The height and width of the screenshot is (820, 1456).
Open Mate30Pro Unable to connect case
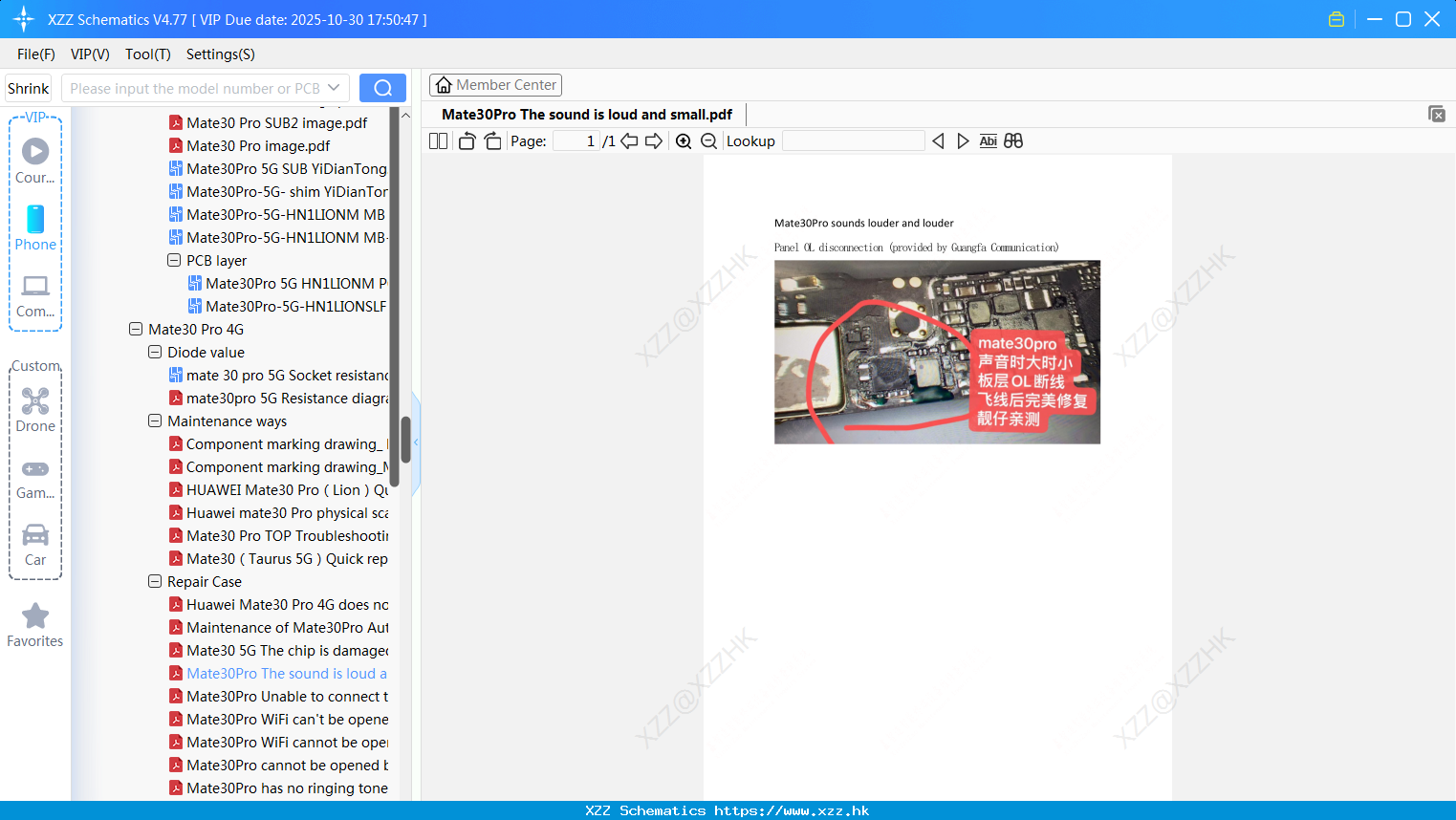coord(278,697)
